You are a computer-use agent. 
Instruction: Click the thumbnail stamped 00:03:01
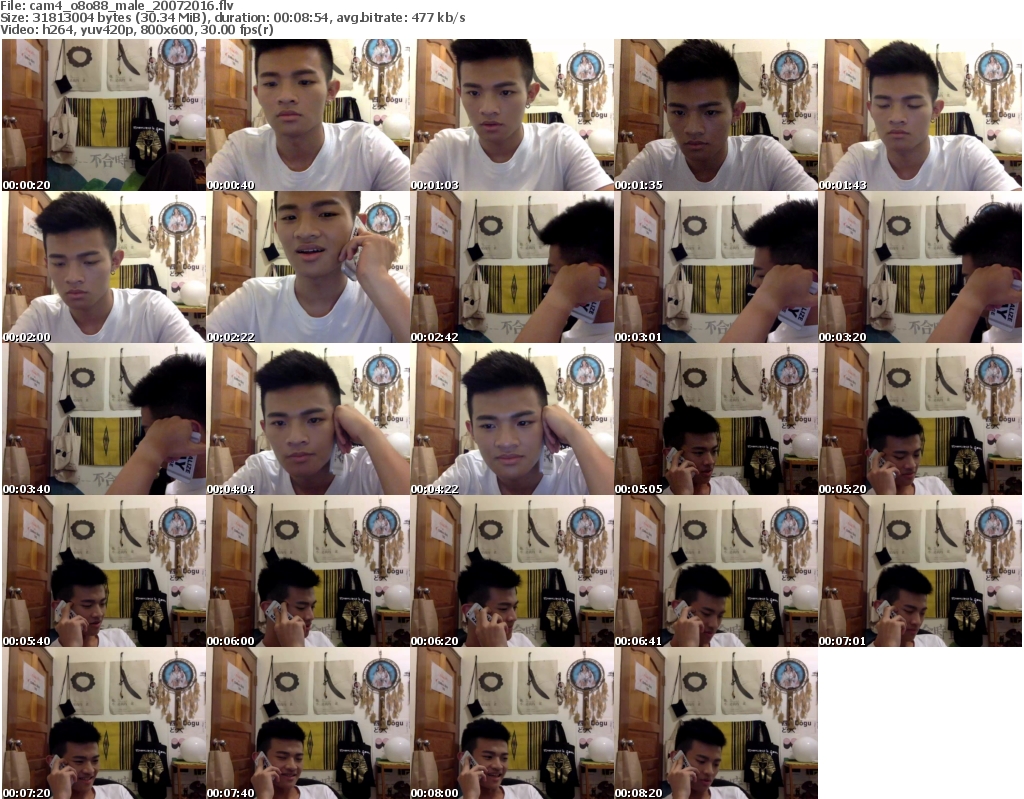716,267
